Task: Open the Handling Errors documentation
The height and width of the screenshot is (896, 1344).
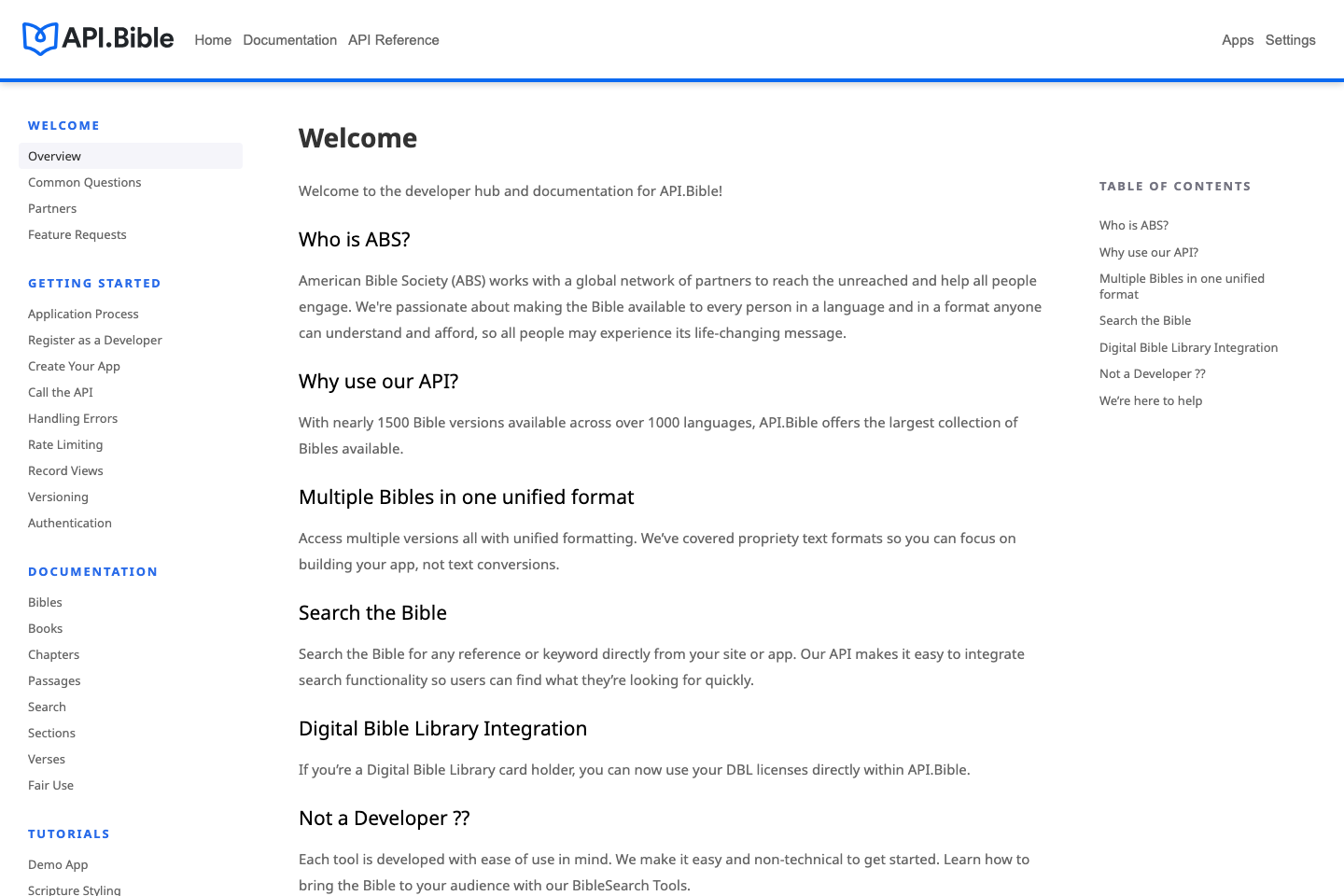Action: tap(73, 418)
